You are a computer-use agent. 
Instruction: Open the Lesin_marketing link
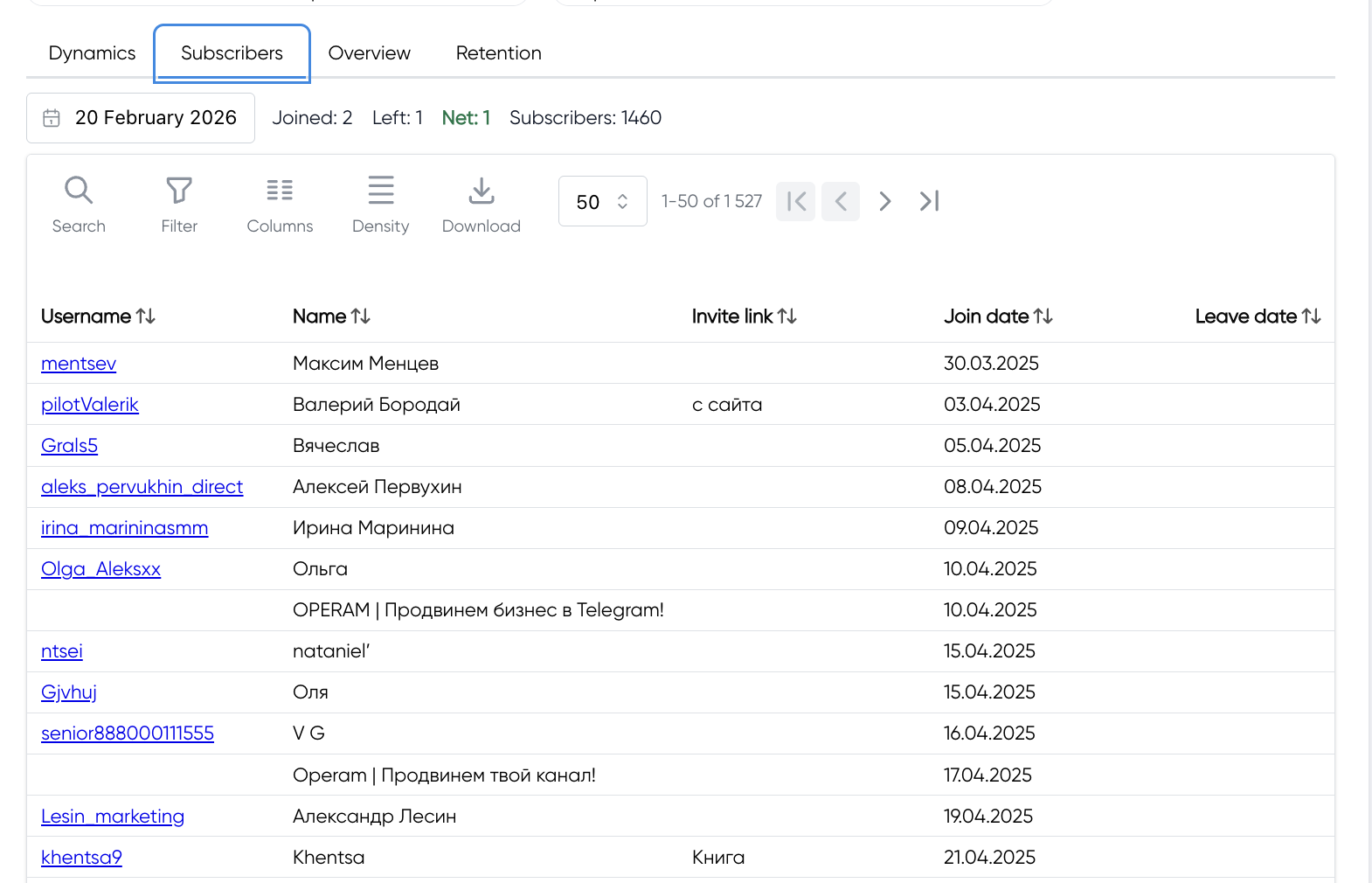point(113,817)
